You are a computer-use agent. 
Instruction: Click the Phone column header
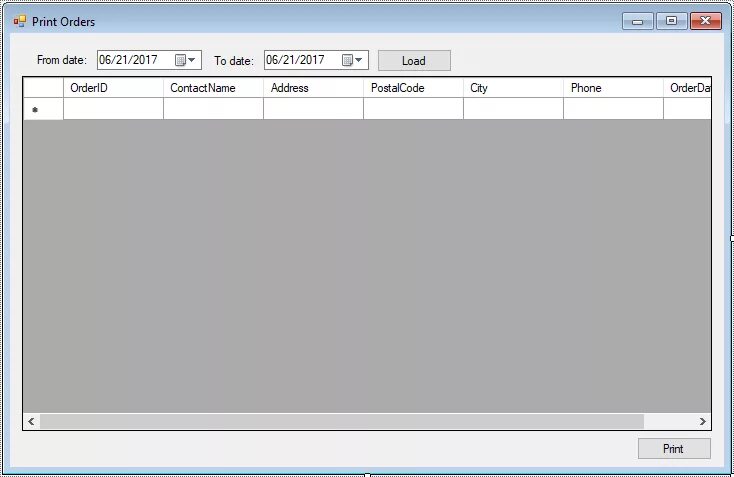tap(613, 88)
